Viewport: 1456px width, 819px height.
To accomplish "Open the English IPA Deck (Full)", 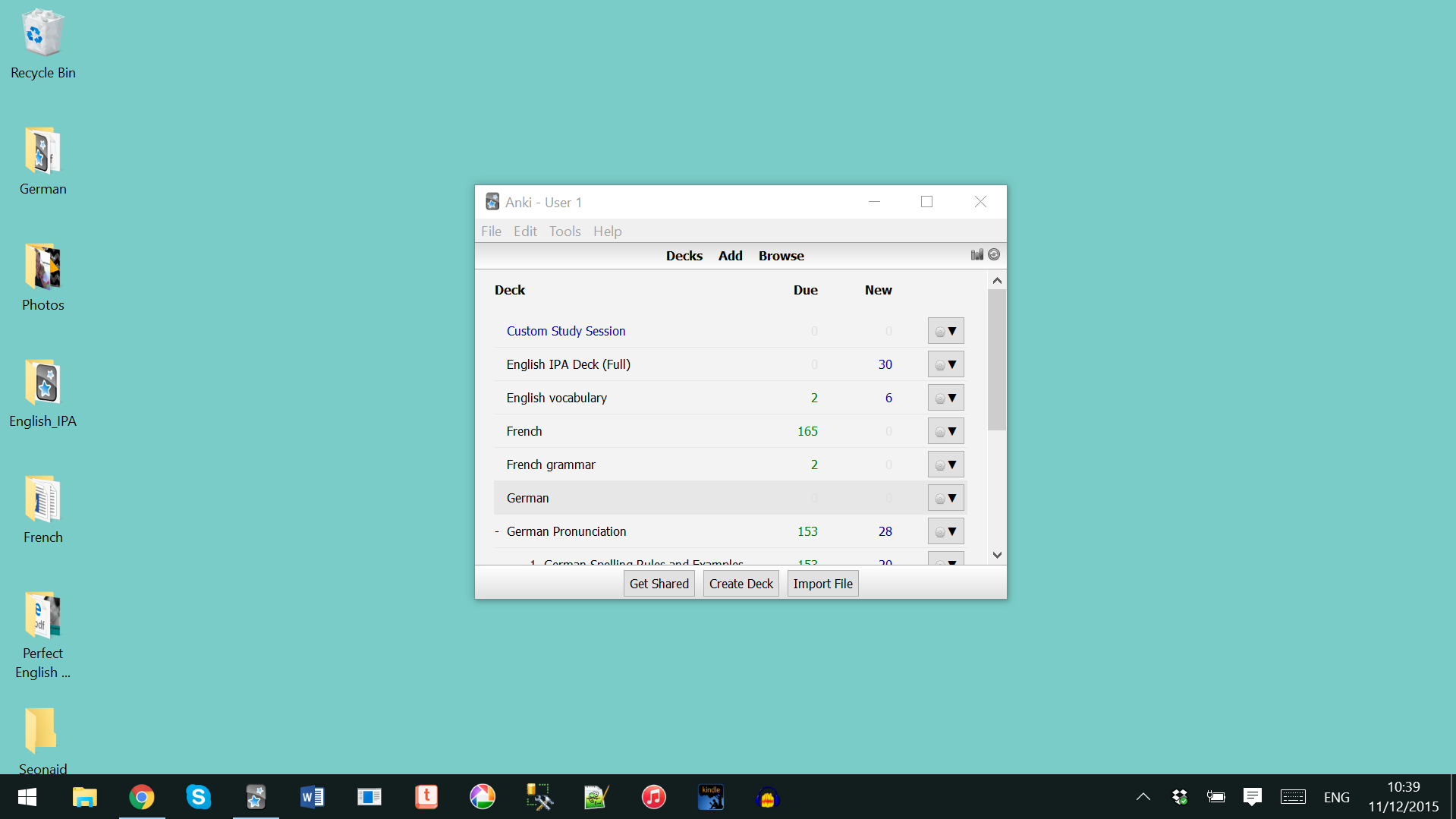I will coord(568,364).
